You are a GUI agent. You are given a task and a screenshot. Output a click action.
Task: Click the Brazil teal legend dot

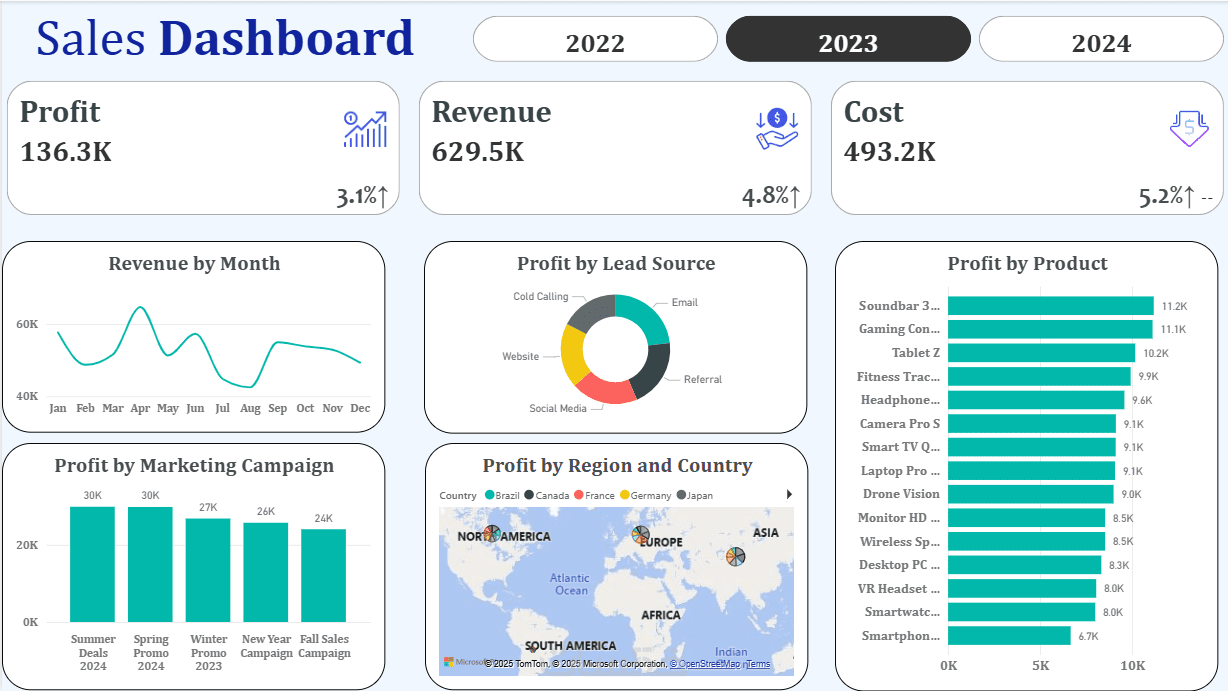click(x=489, y=495)
